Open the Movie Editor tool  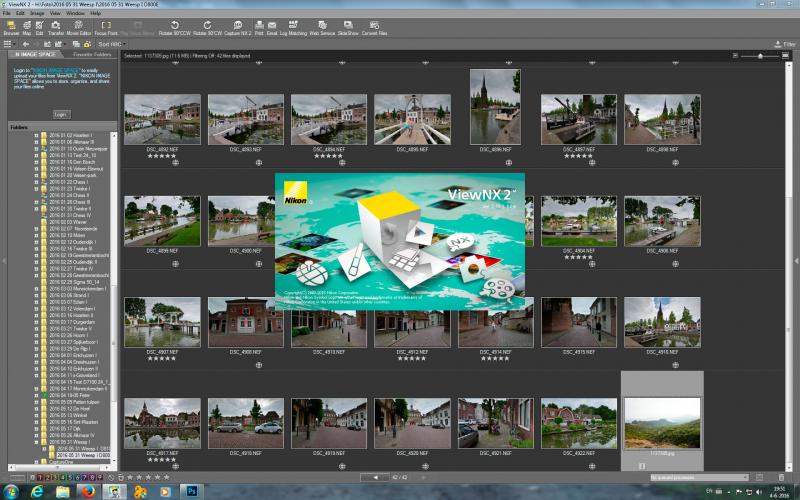[x=79, y=28]
